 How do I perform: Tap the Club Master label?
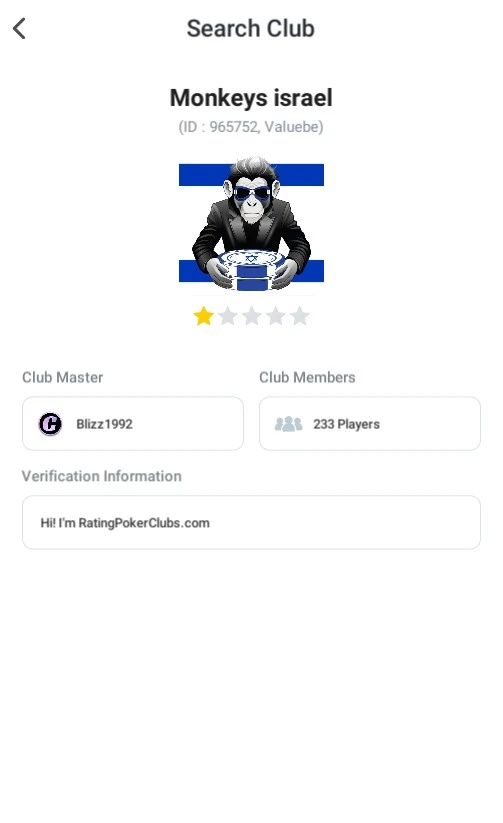(x=62, y=377)
